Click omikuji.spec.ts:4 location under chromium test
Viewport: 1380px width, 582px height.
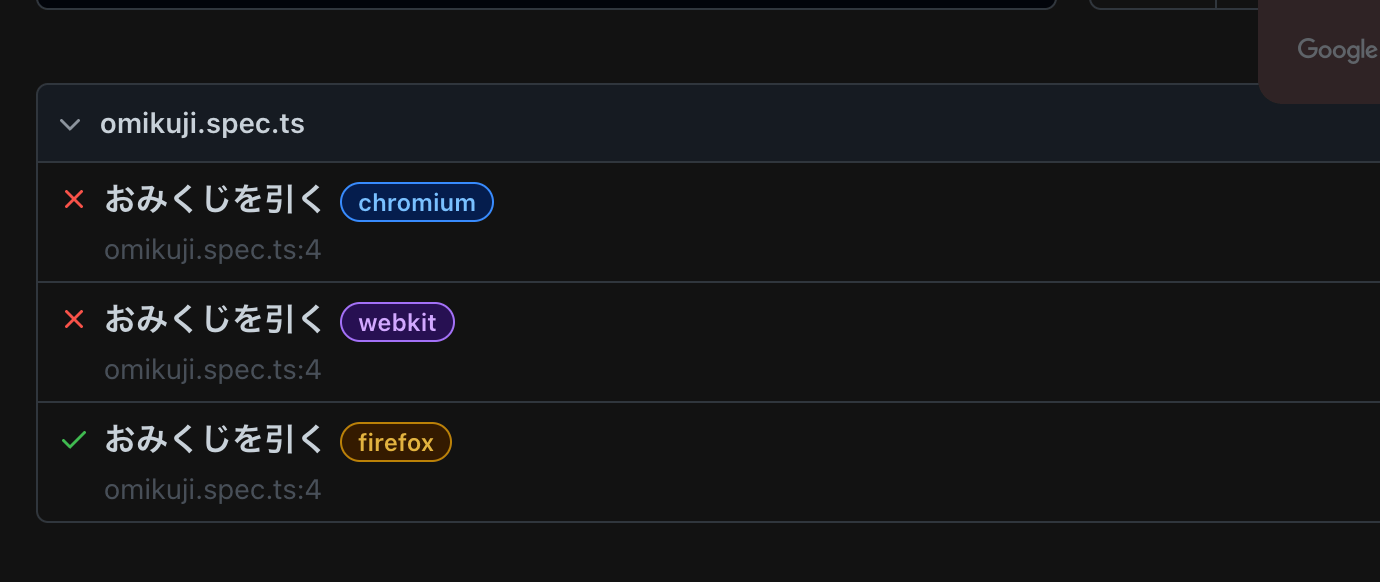(x=213, y=250)
